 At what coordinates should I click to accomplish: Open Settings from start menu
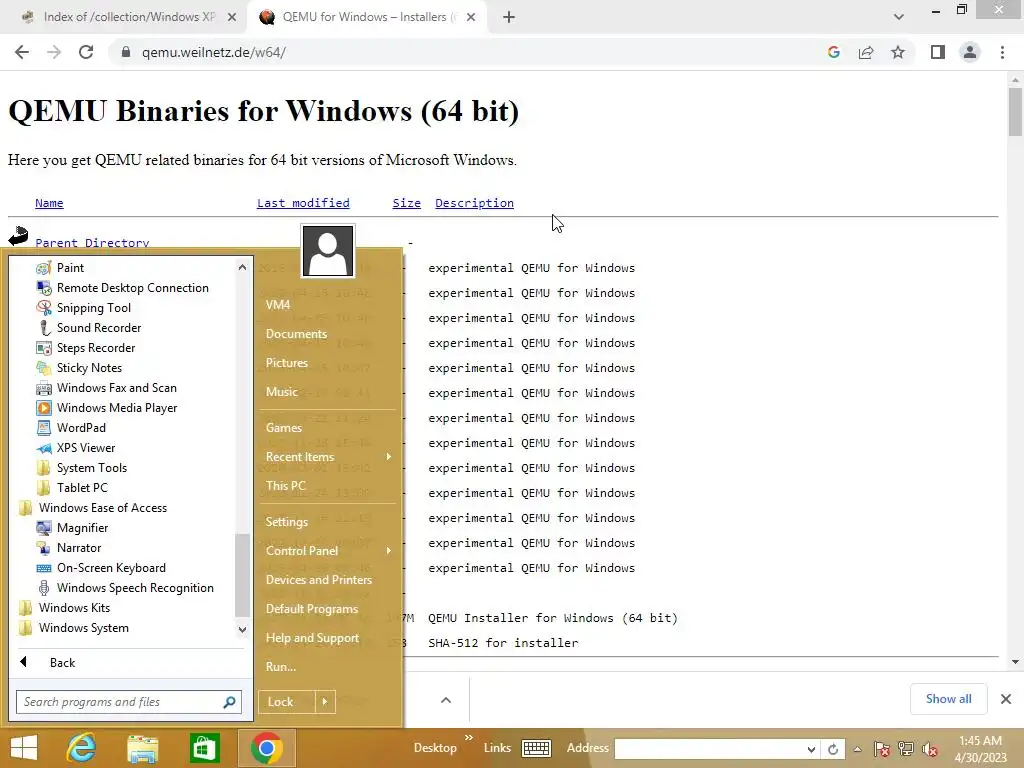click(x=286, y=522)
